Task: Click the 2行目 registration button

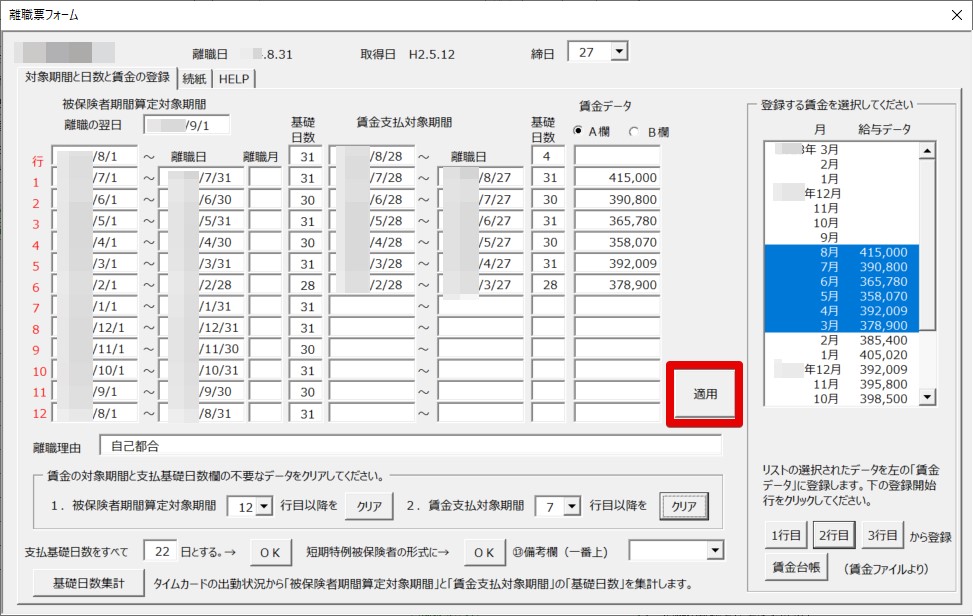Action: point(834,535)
